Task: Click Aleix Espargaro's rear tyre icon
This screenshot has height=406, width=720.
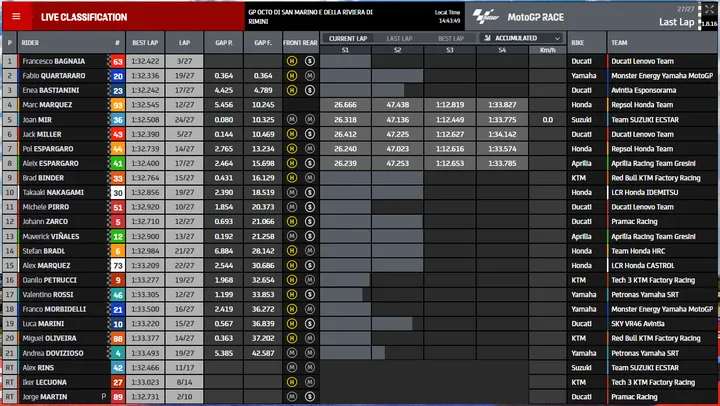Action: point(310,163)
